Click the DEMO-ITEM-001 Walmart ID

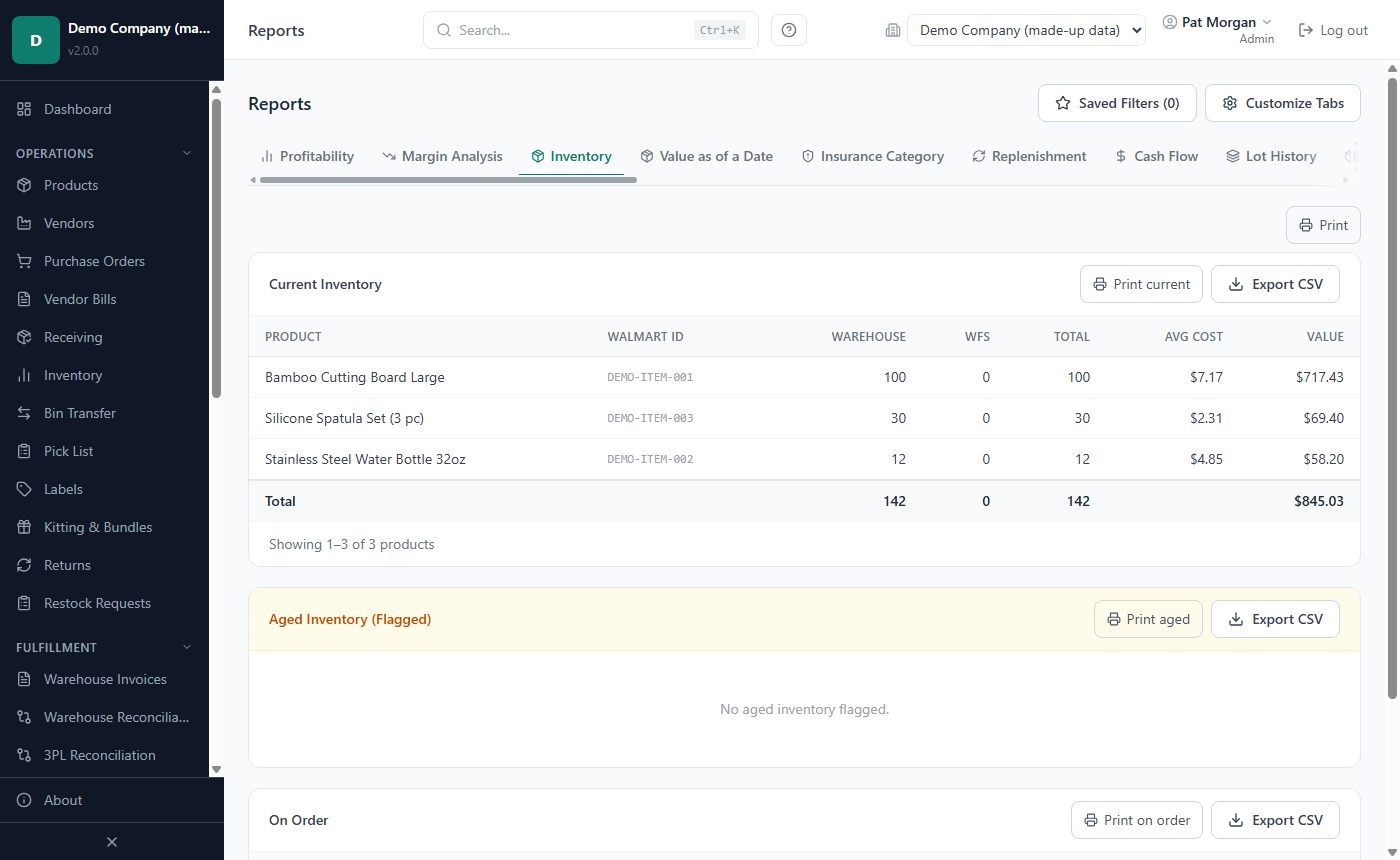click(650, 377)
